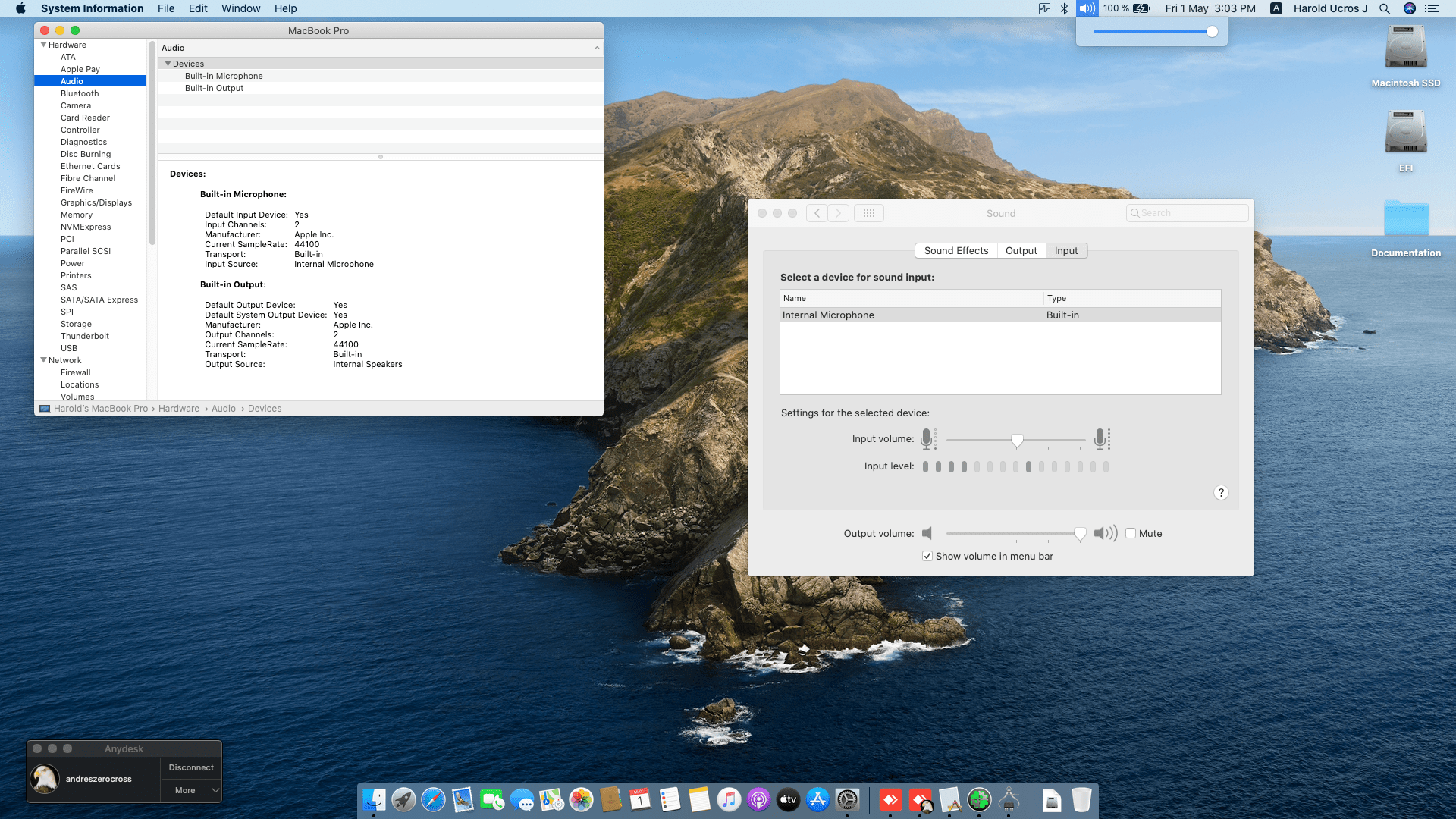Click the battery status icon in menu bar
The width and height of the screenshot is (1456, 819).
click(x=1141, y=8)
